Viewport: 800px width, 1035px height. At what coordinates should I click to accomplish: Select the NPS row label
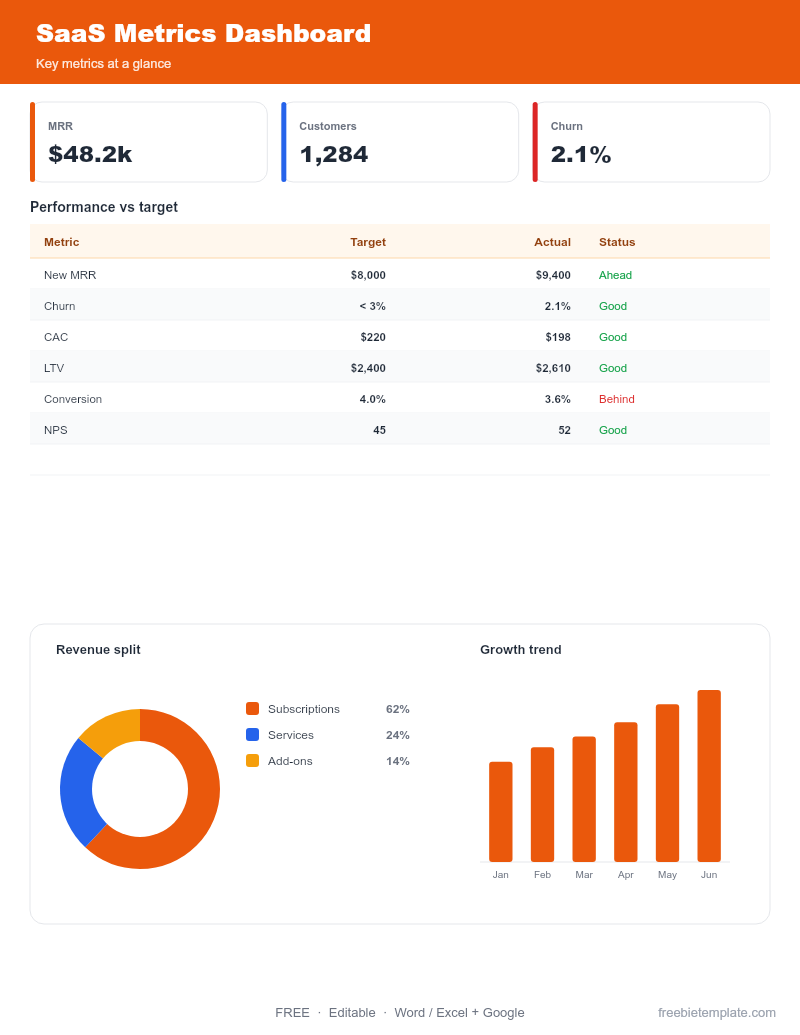tap(55, 430)
